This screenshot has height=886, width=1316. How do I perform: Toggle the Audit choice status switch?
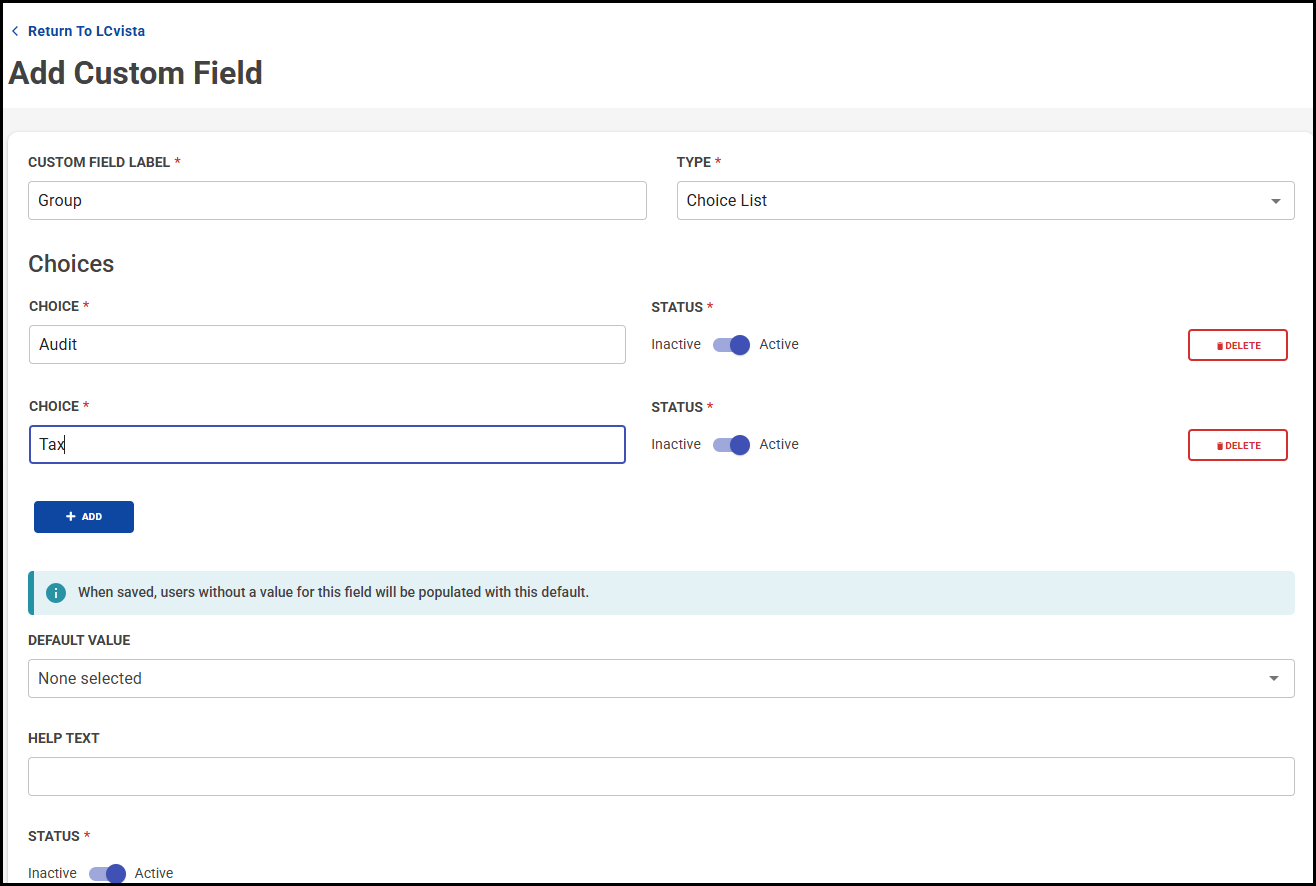tap(731, 345)
